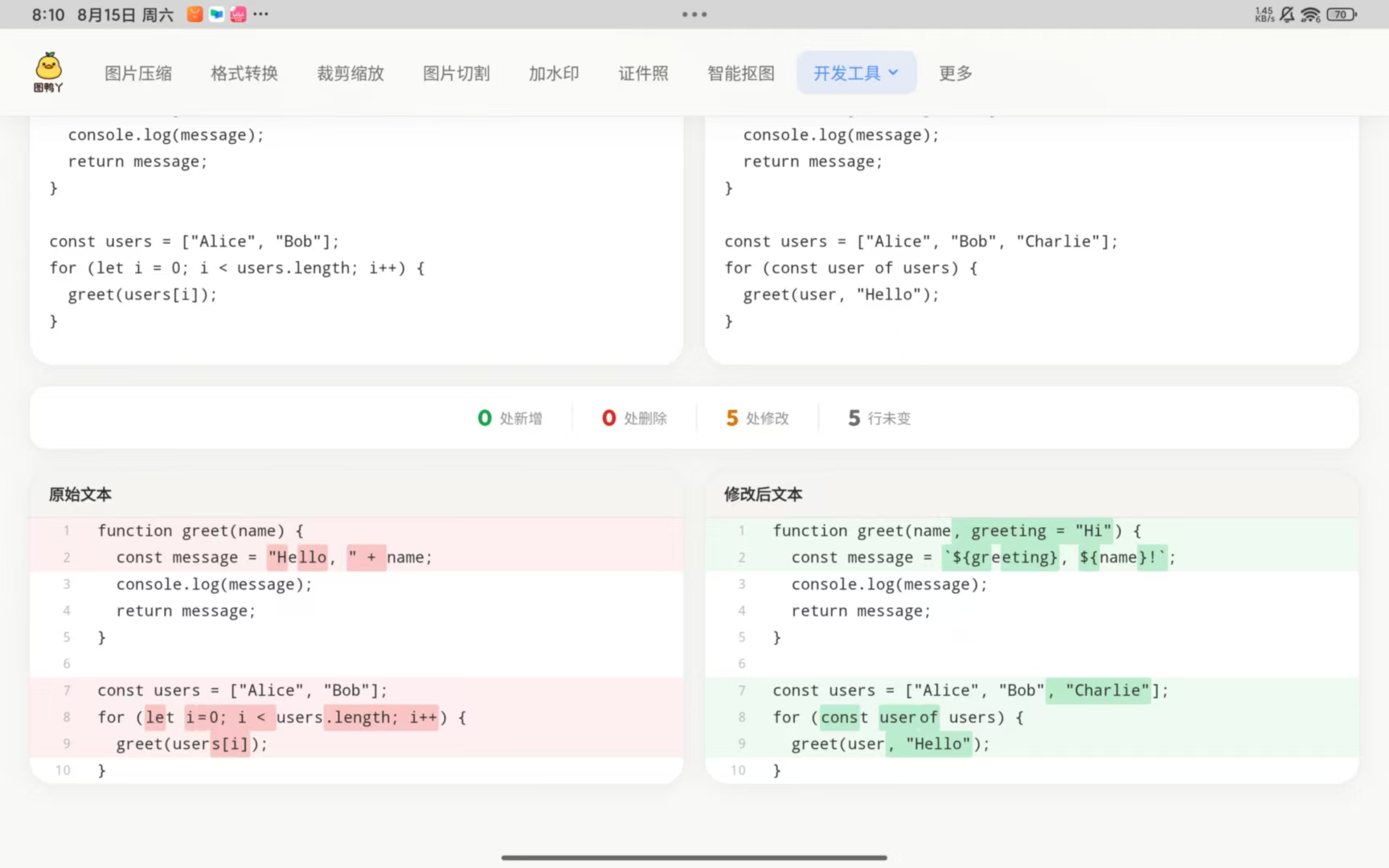Viewport: 1389px width, 868px height.
Task: Expand the 开发工具 dropdown
Action: (x=856, y=73)
